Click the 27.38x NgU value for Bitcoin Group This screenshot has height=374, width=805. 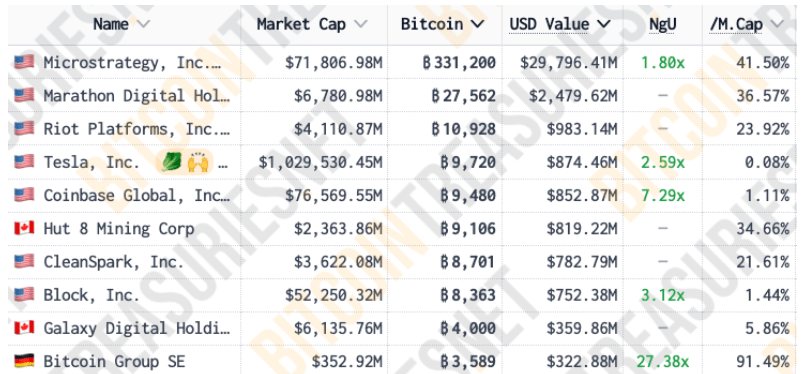663,361
